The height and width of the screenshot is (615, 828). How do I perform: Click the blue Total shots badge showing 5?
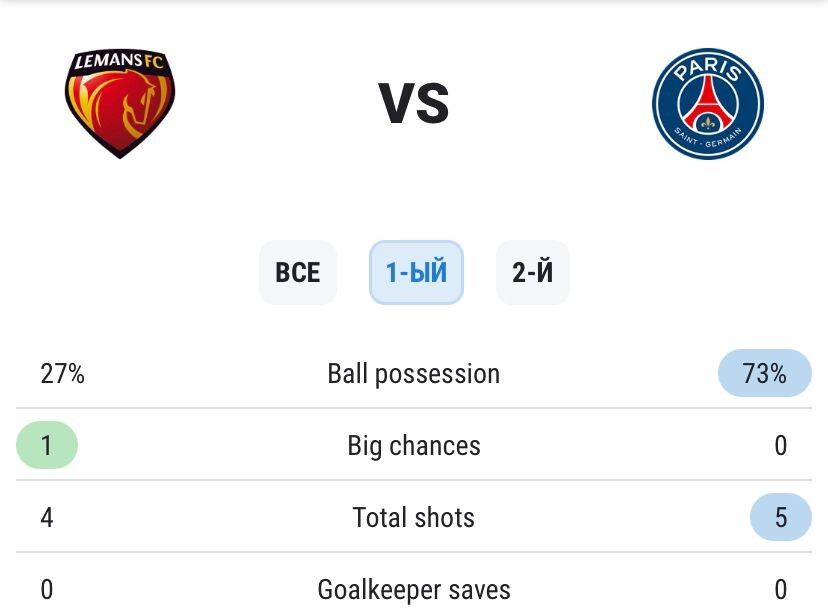click(780, 517)
